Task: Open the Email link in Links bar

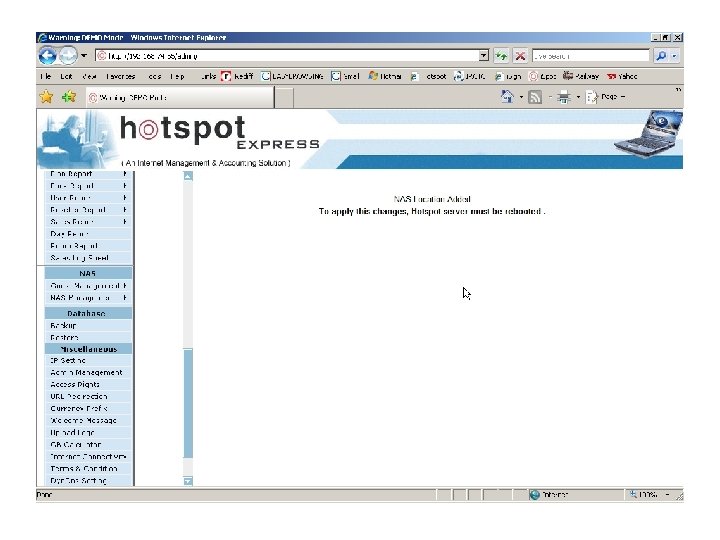Action: tap(345, 76)
